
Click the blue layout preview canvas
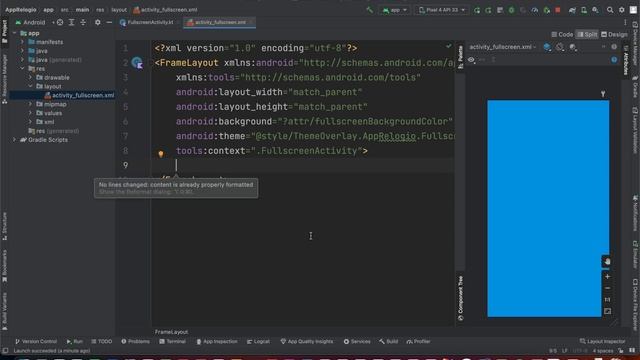coord(548,208)
